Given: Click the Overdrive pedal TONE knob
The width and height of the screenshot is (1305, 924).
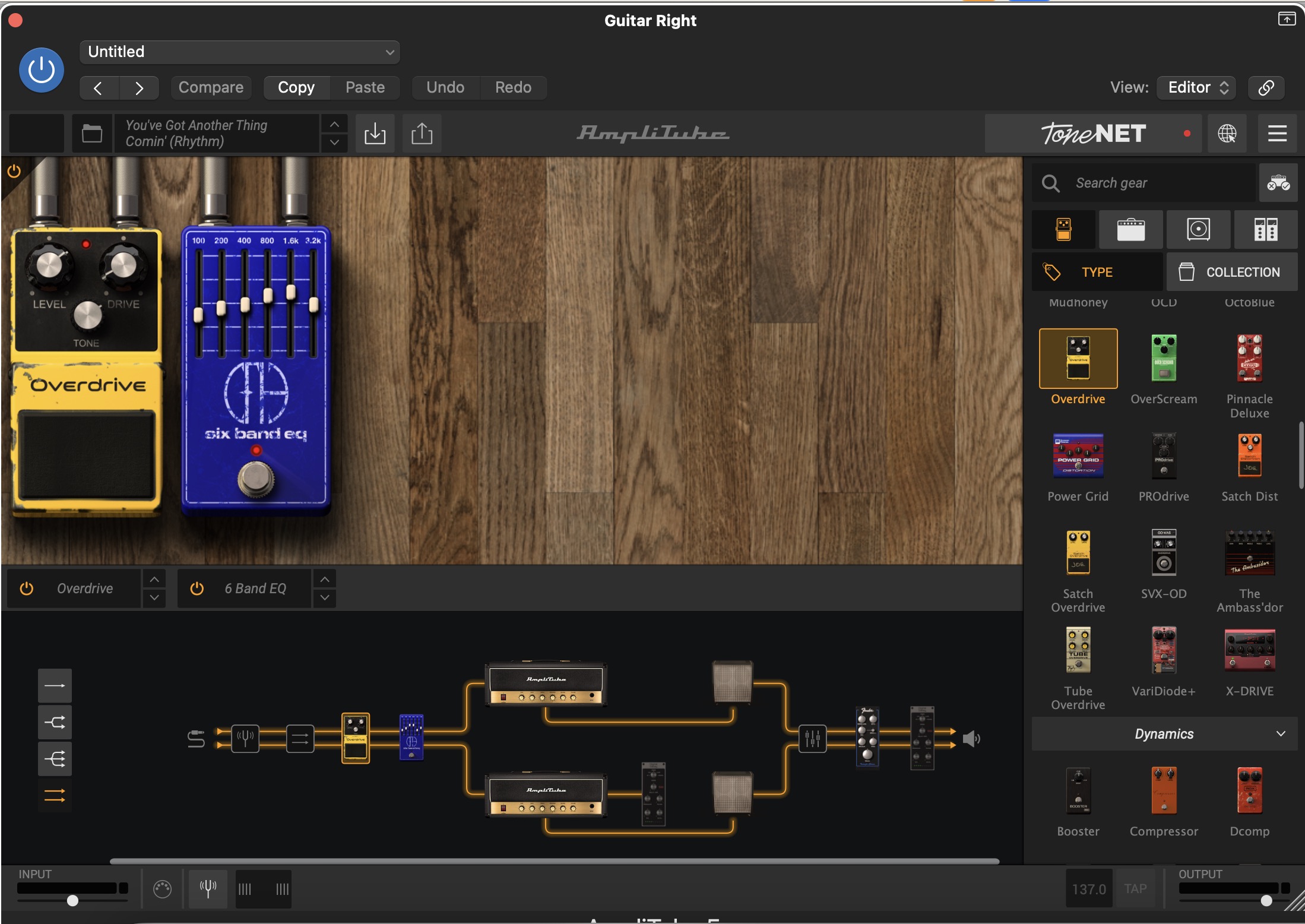Looking at the screenshot, I should [x=87, y=316].
